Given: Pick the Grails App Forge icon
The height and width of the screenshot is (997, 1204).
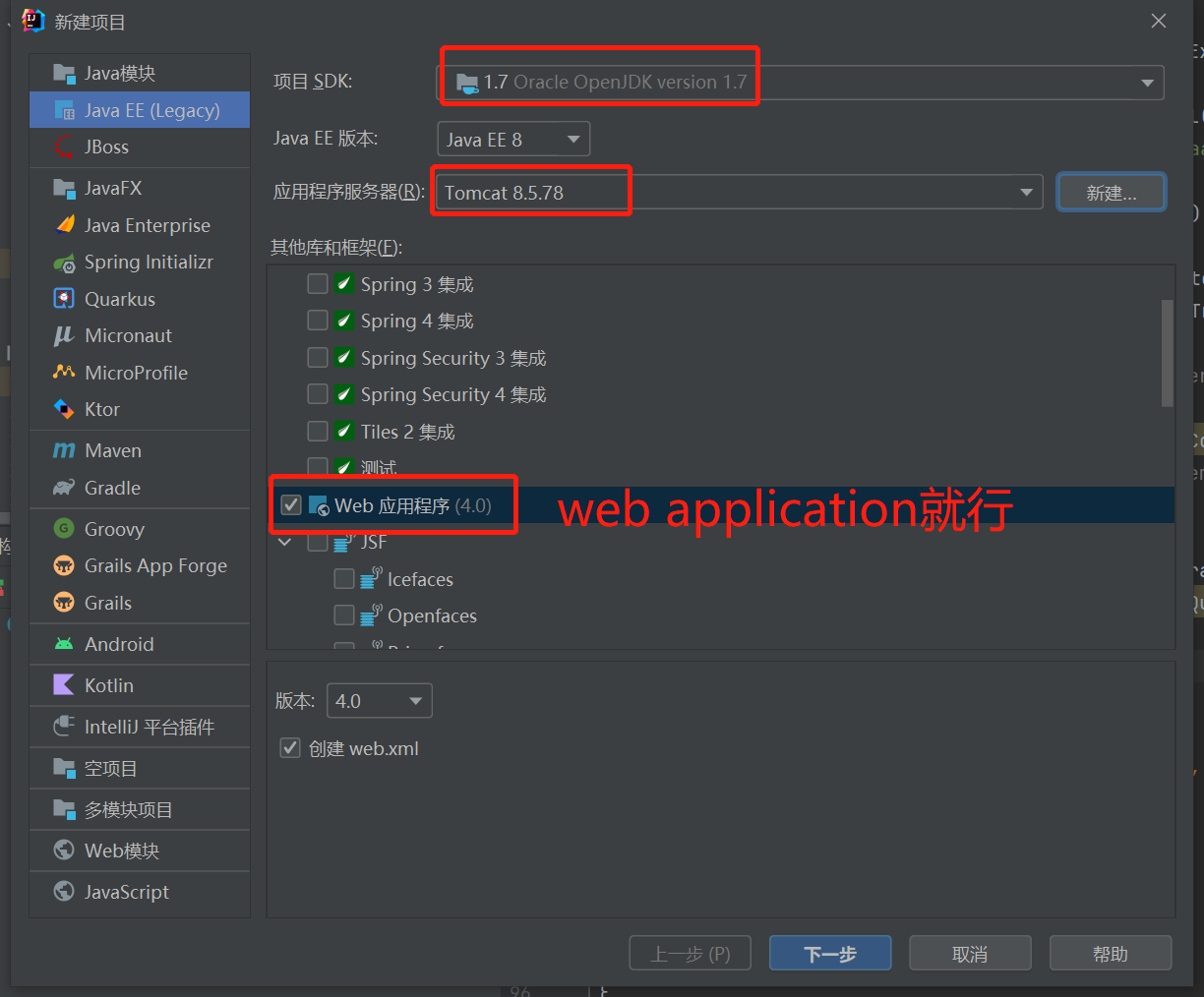Looking at the screenshot, I should (x=64, y=565).
